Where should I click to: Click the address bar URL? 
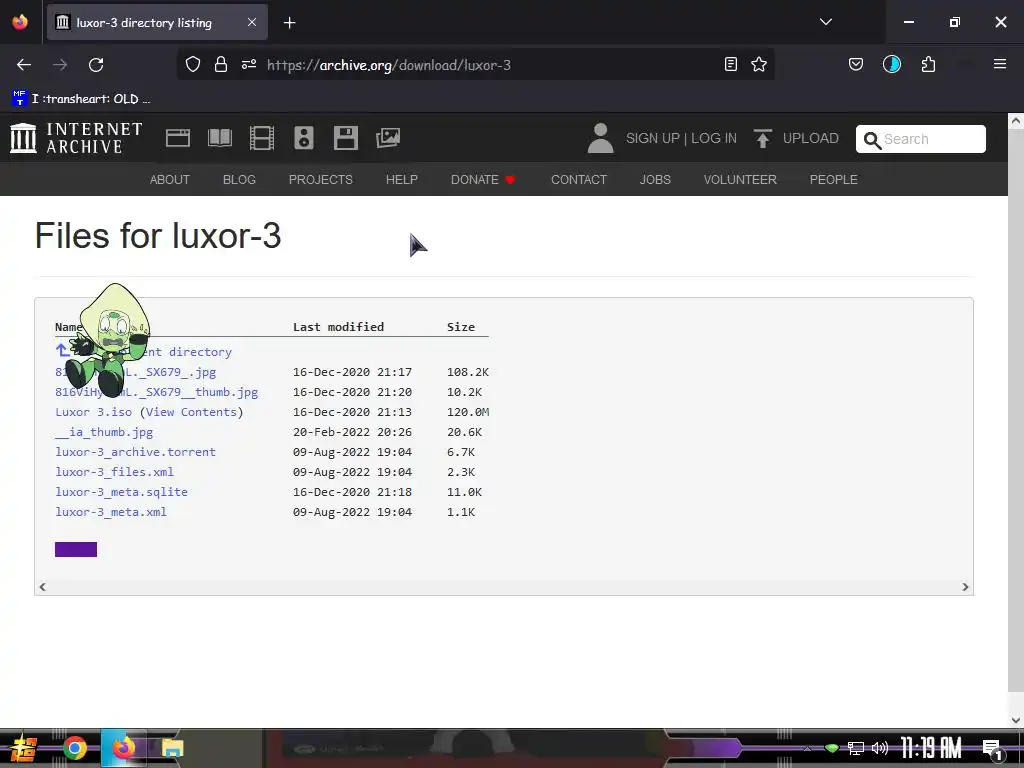389,65
